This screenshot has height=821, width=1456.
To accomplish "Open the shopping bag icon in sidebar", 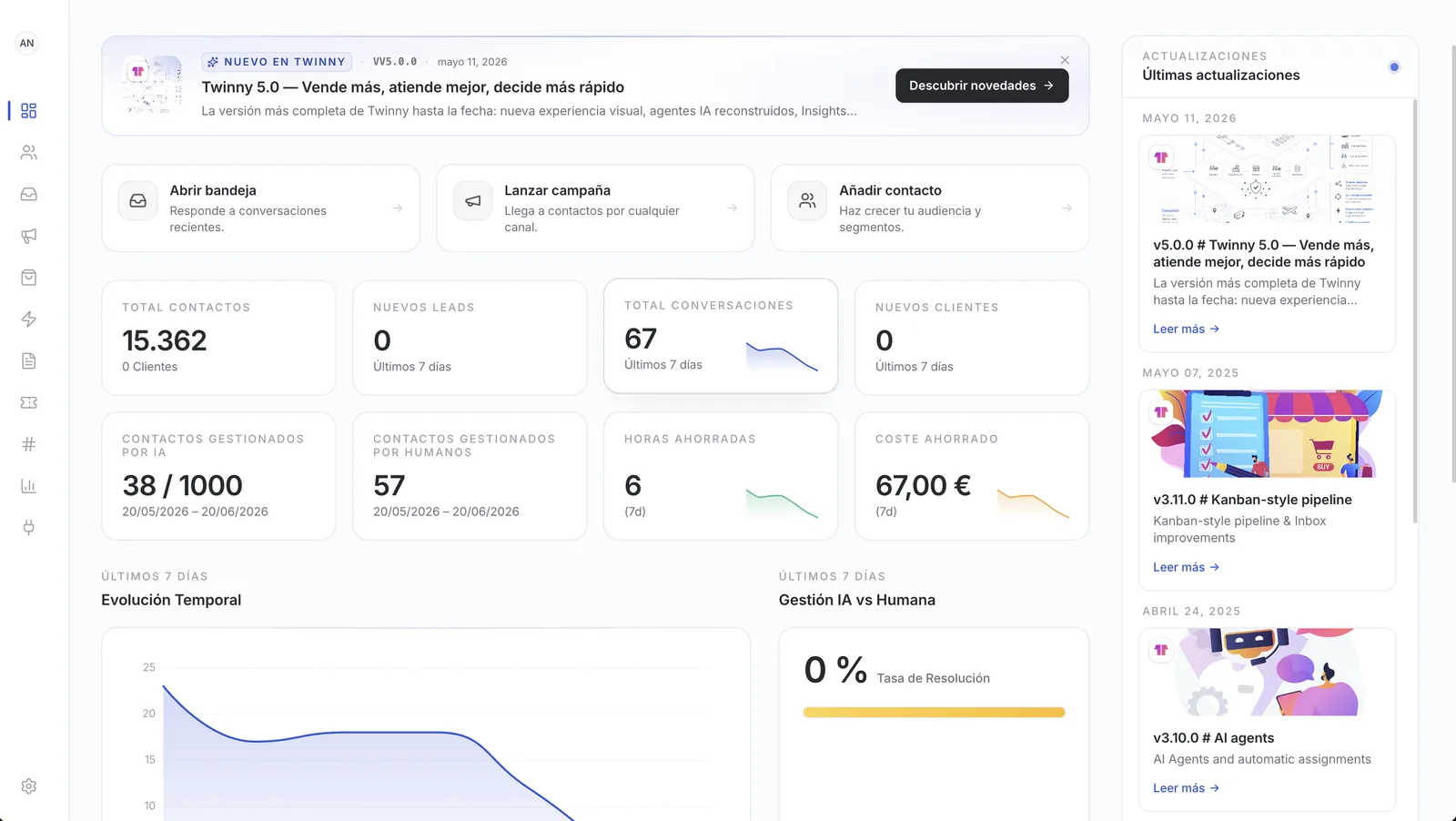I will (29, 278).
